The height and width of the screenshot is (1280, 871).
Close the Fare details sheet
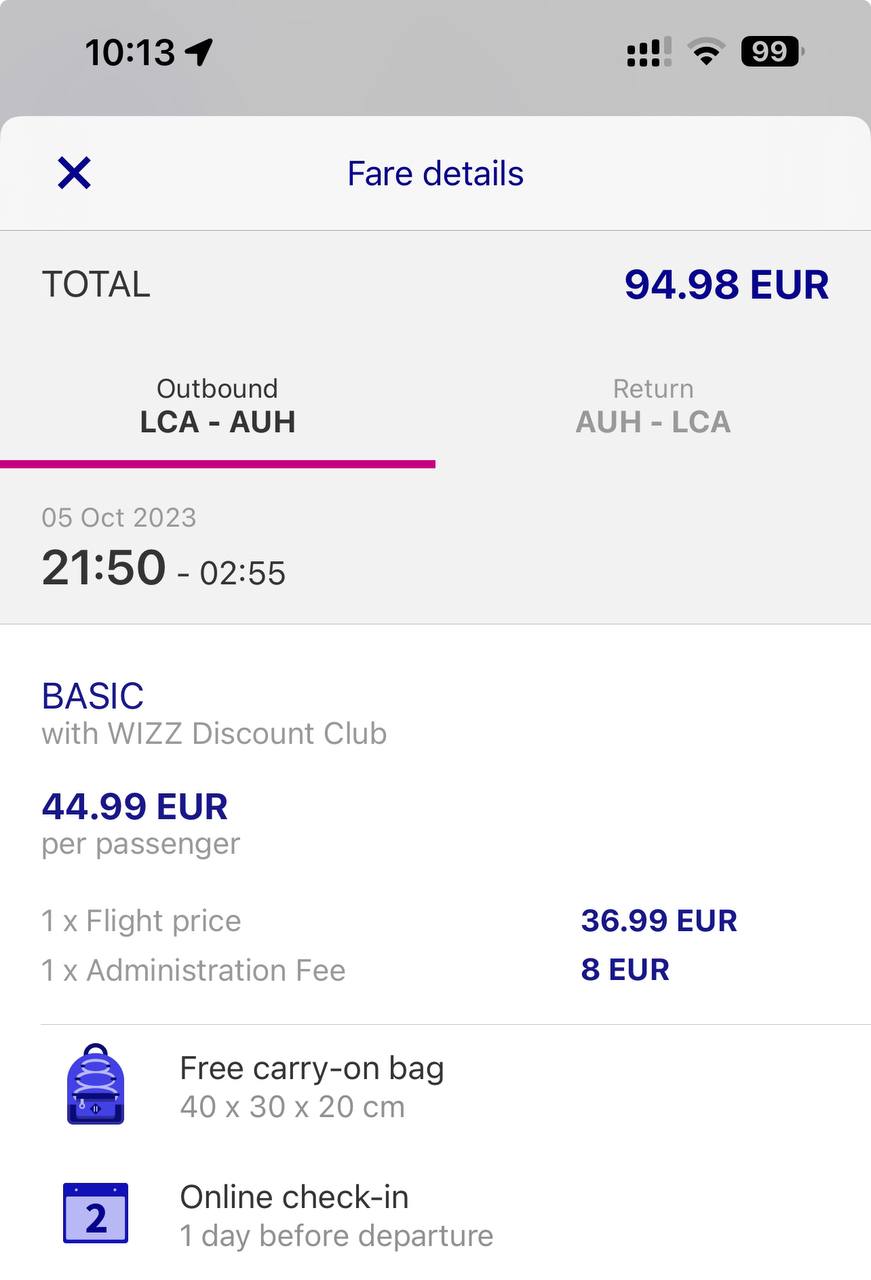[74, 173]
